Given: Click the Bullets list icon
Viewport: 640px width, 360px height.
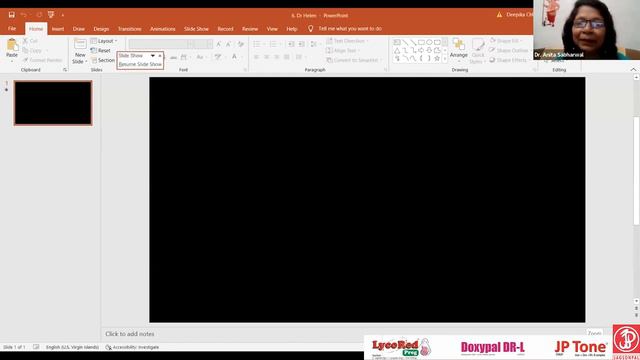Looking at the screenshot, I should 258,44.
